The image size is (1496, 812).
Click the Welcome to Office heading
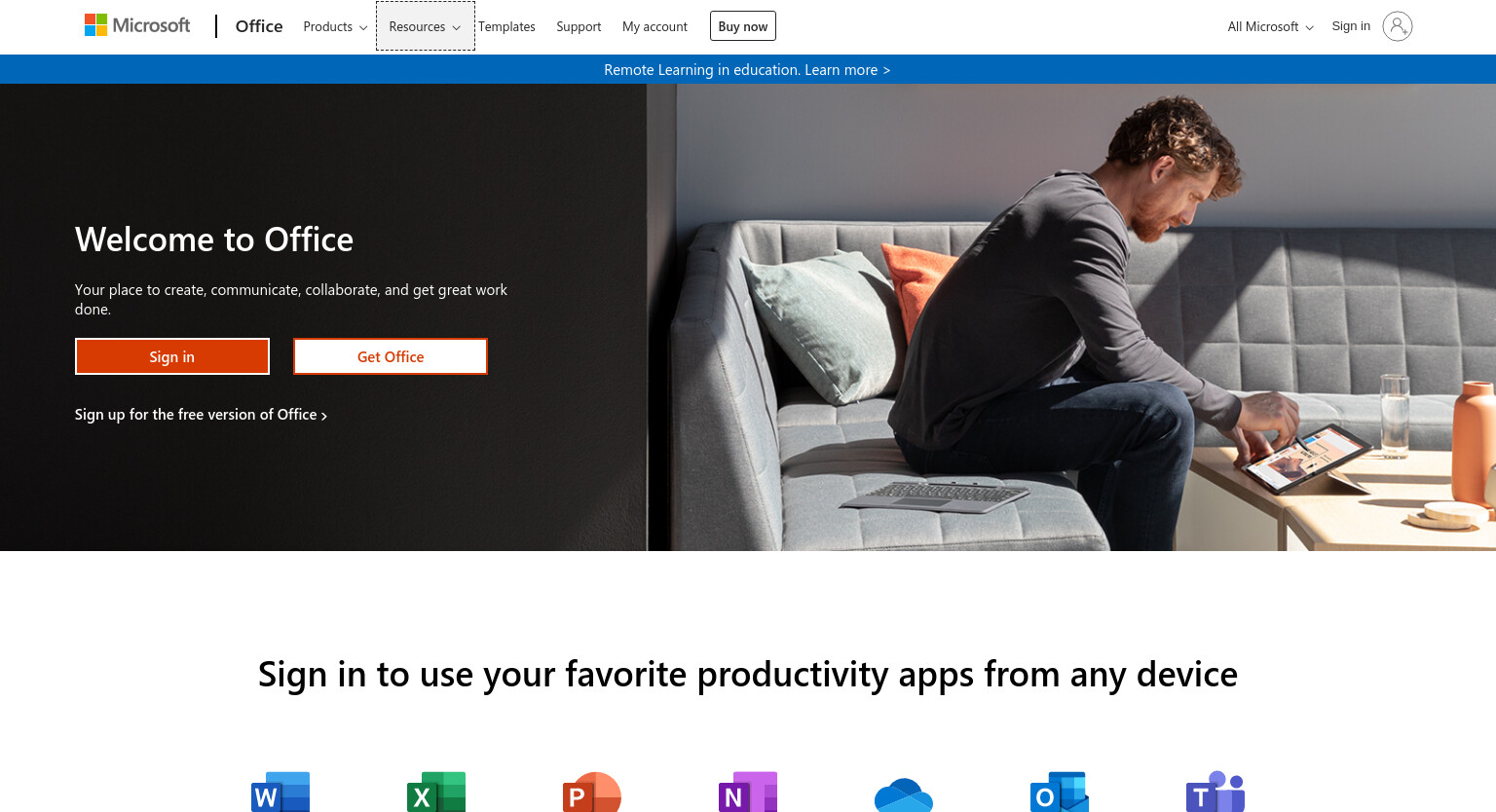(214, 240)
